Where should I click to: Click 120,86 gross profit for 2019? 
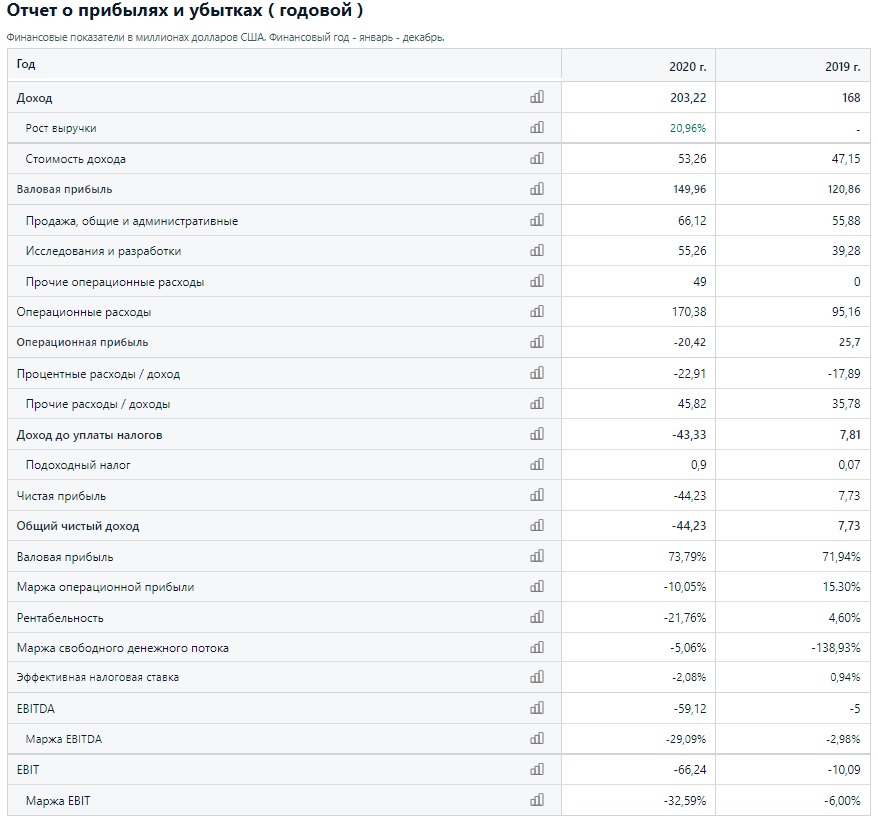pyautogui.click(x=844, y=189)
